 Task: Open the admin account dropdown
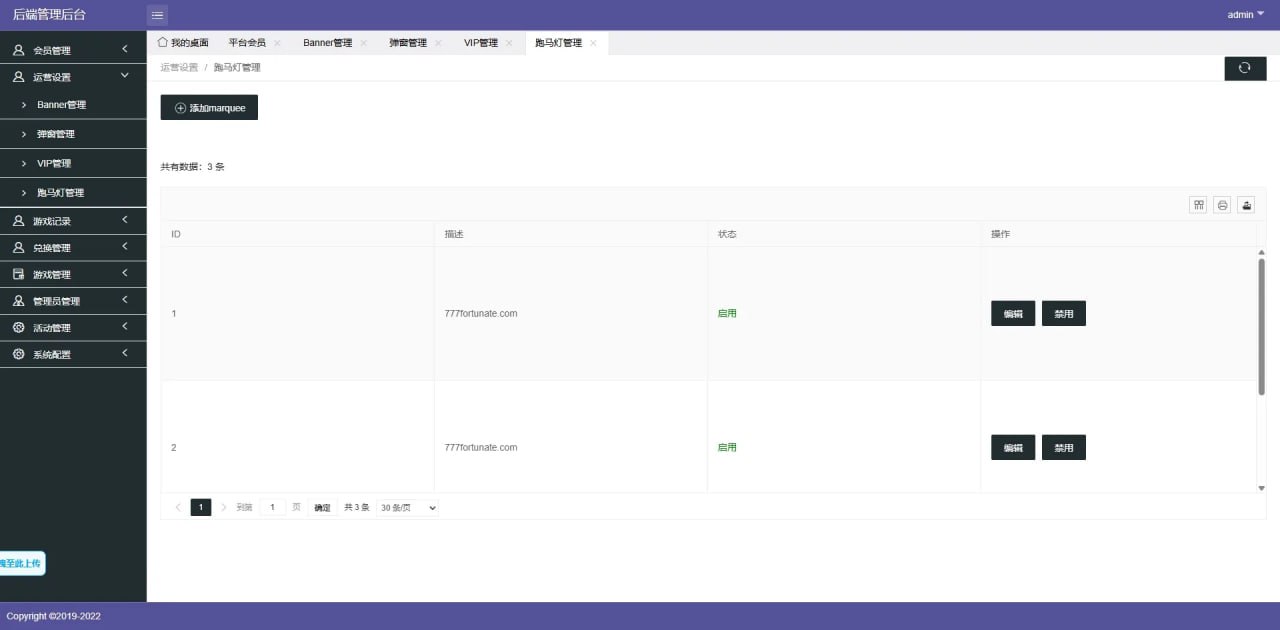click(x=1243, y=14)
